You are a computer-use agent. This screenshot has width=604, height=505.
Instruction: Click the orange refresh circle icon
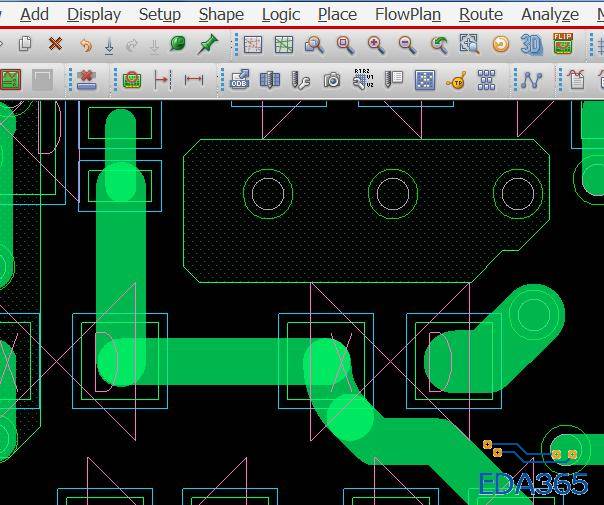click(500, 45)
